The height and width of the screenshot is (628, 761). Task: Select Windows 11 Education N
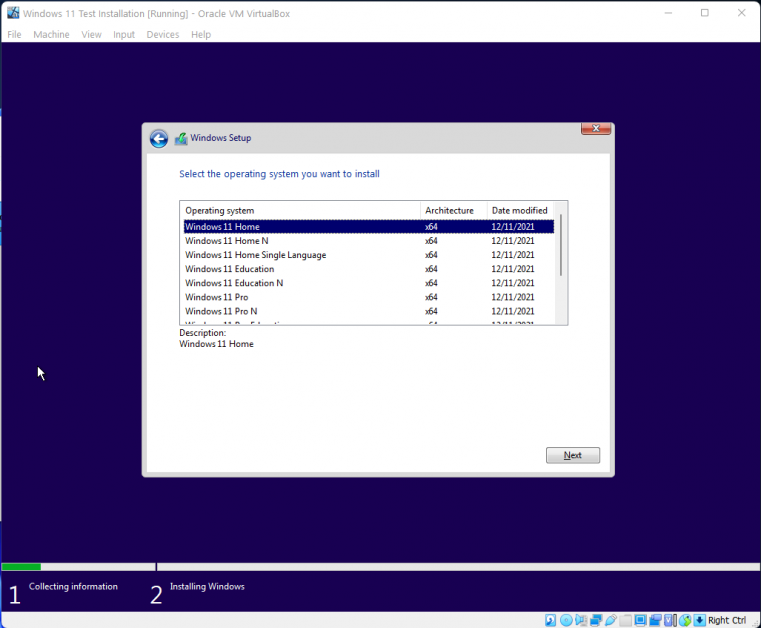point(369,283)
